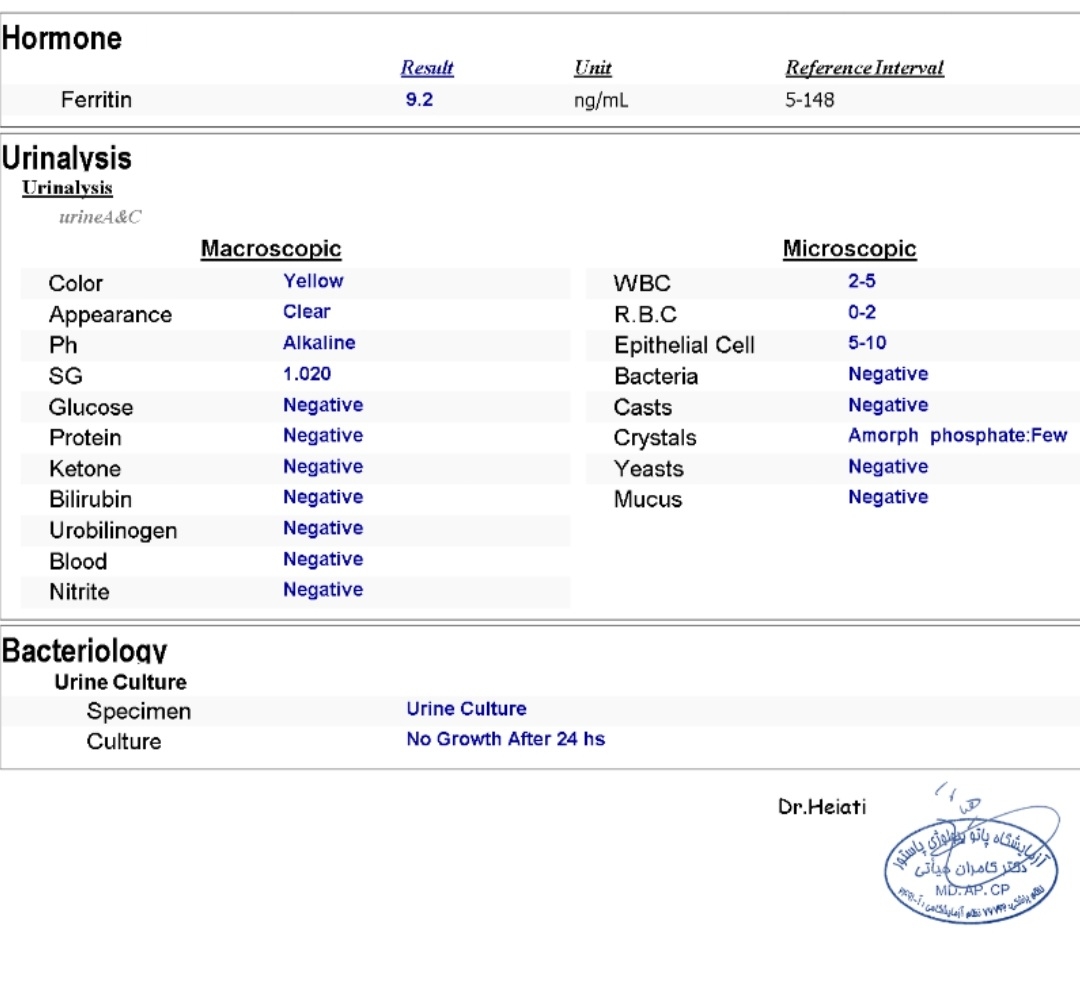Click the SG value 1.020
Viewport: 1080px width, 987px height.
click(x=307, y=374)
